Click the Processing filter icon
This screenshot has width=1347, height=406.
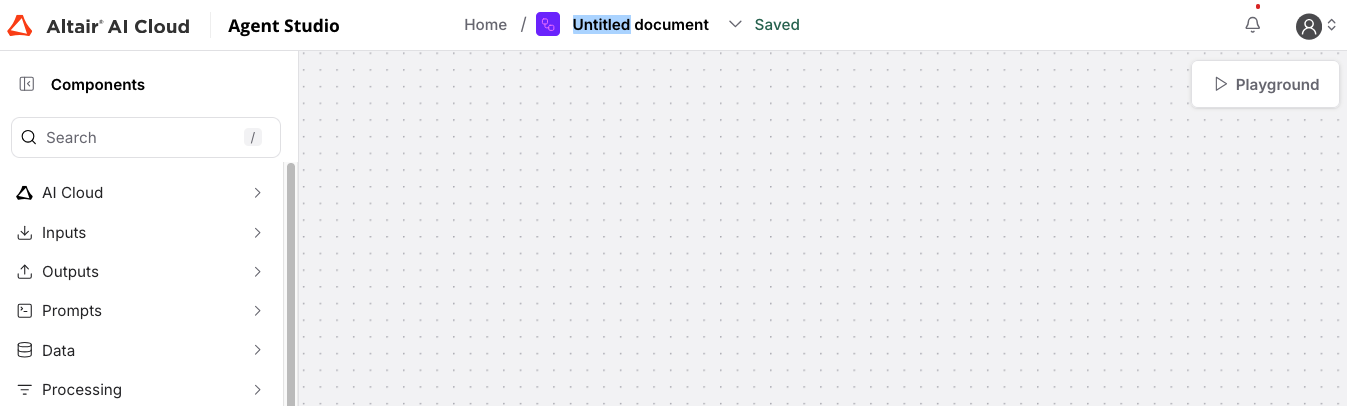25,390
